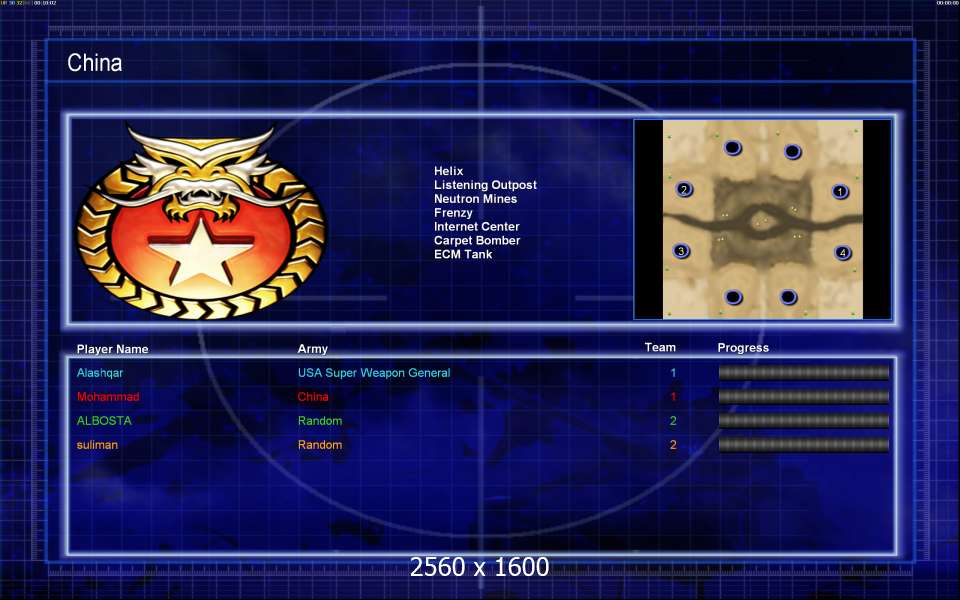Click 'Frenzy' in the unit list
This screenshot has height=600, width=960.
click(454, 213)
